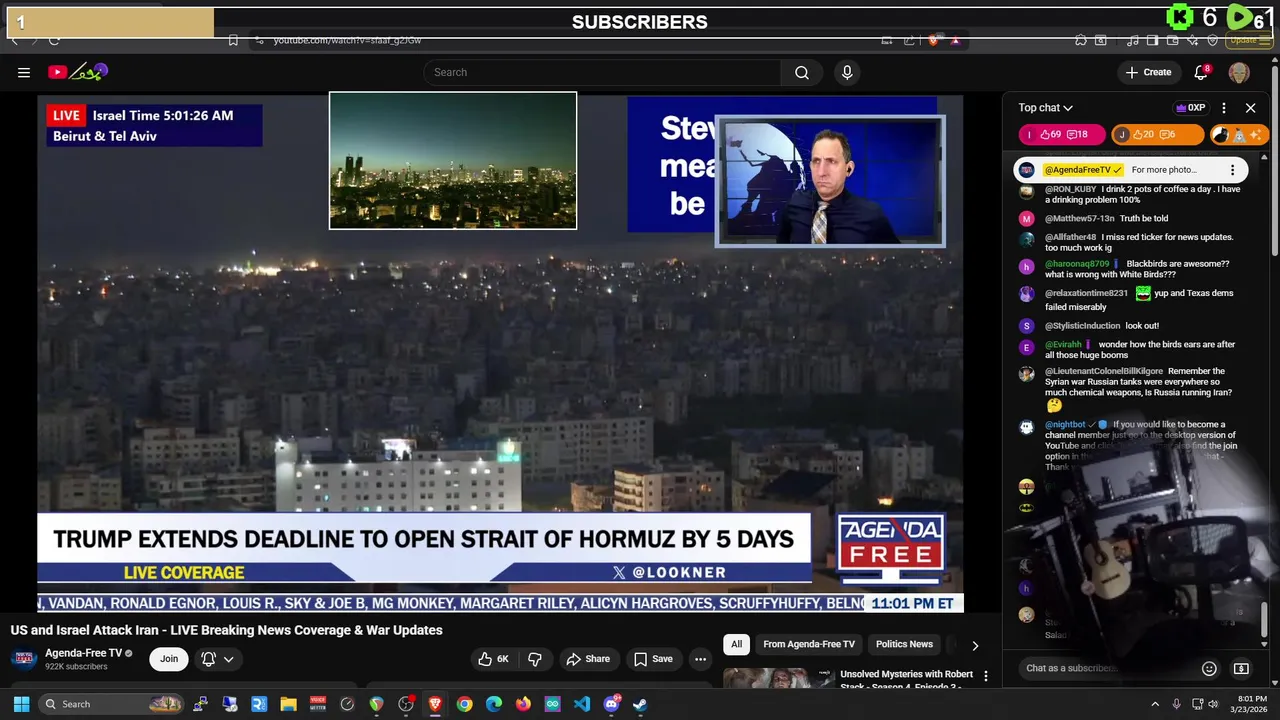Click the Windows taskbar Search box

[111, 704]
